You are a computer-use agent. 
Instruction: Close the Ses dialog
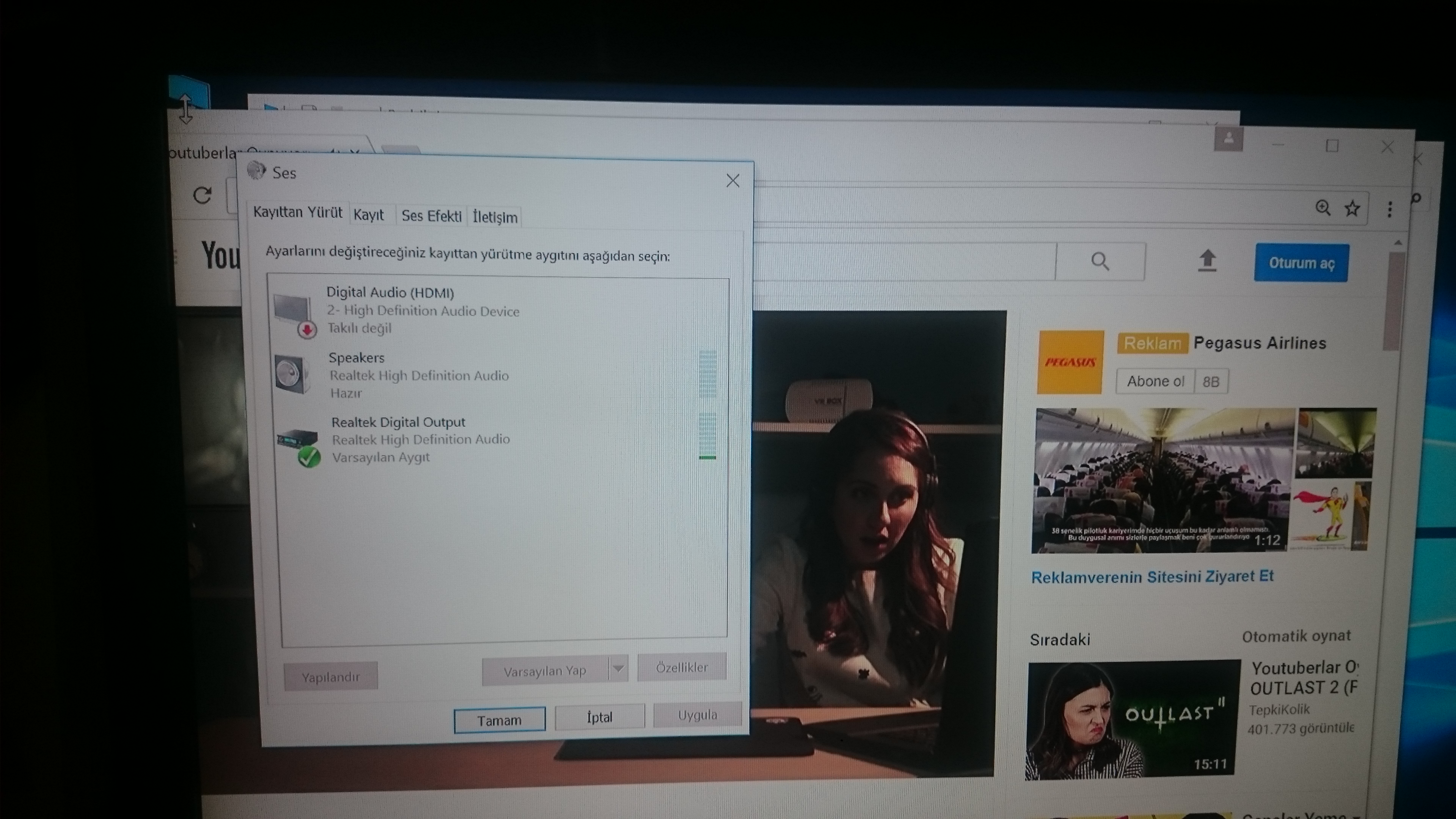pos(733,180)
